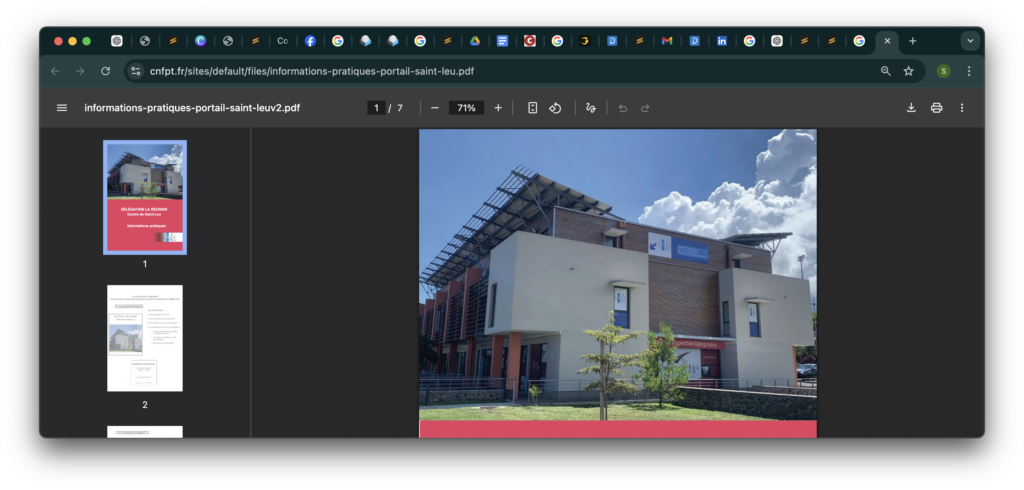This screenshot has width=1024, height=490.
Task: Bookmark this page with the star icon
Action: click(x=908, y=71)
